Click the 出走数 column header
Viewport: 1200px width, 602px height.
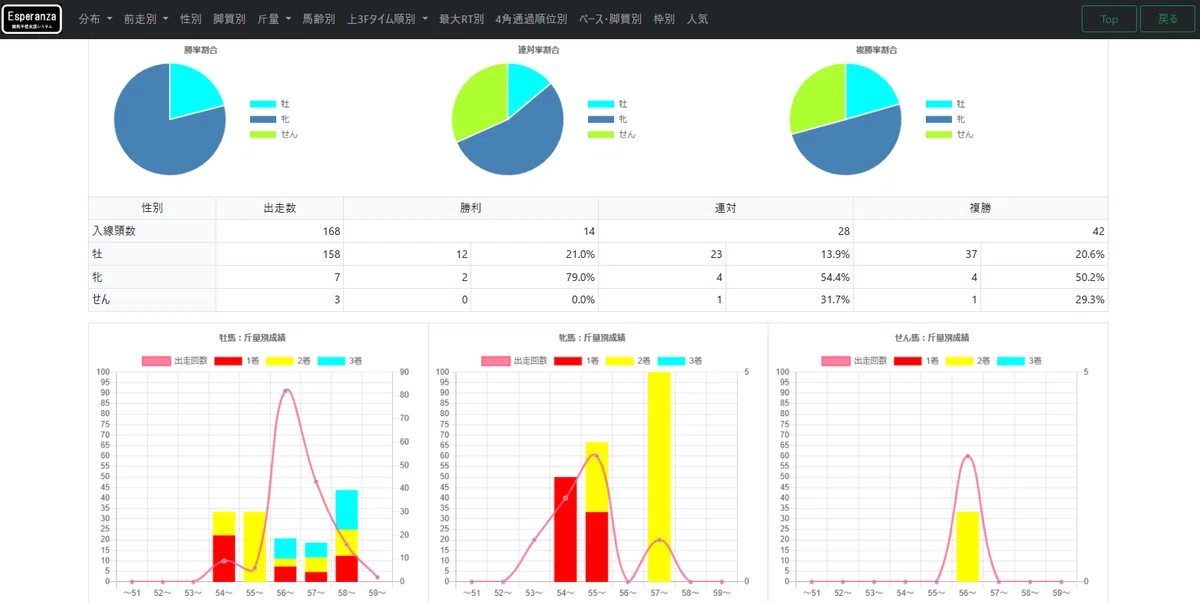pyautogui.click(x=279, y=208)
